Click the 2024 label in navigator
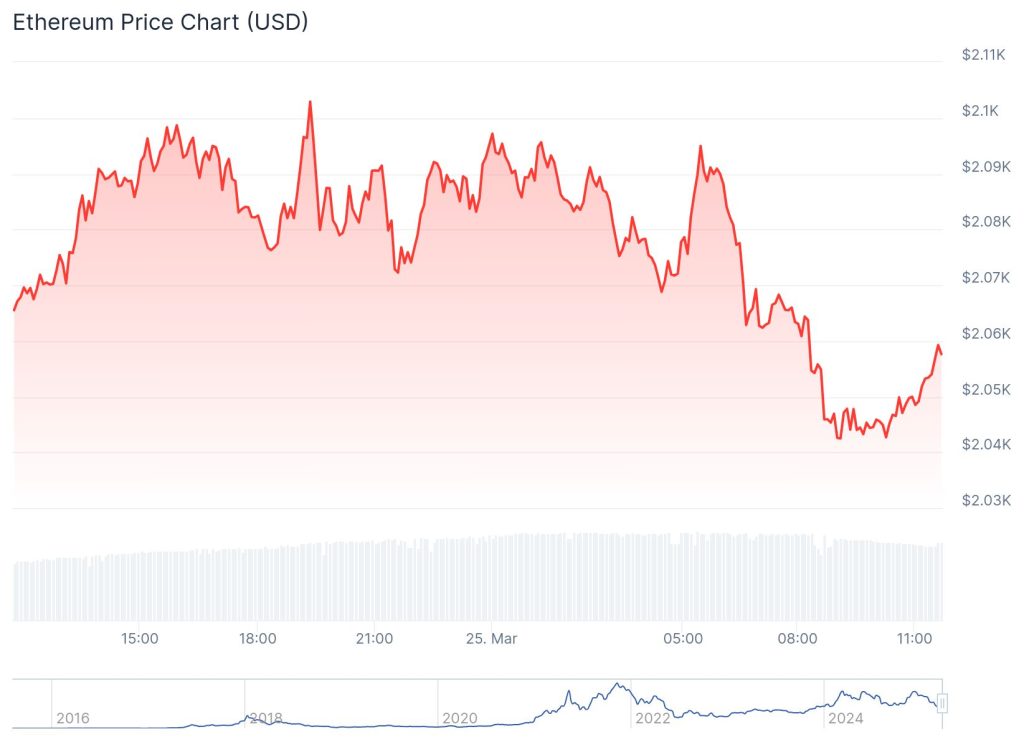The image size is (1024, 747). pos(845,718)
